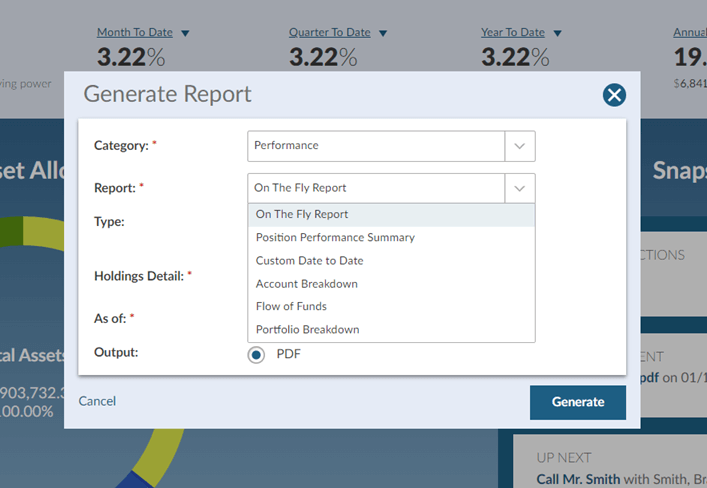Open the Category dropdown arrow
Screen dimensions: 707x488
click(x=520, y=146)
